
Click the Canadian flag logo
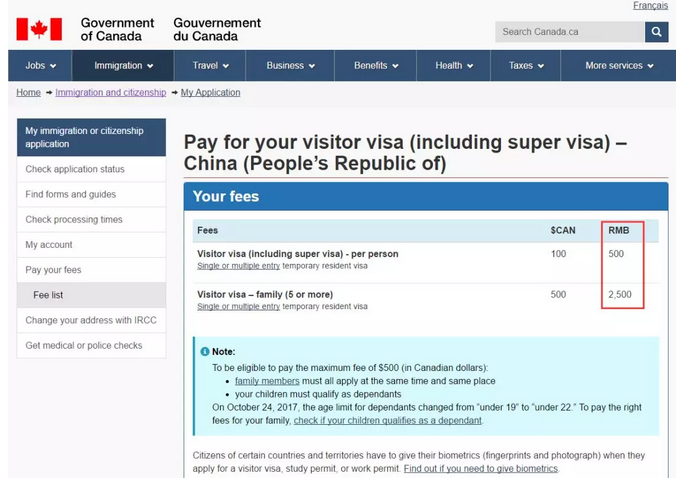39,30
